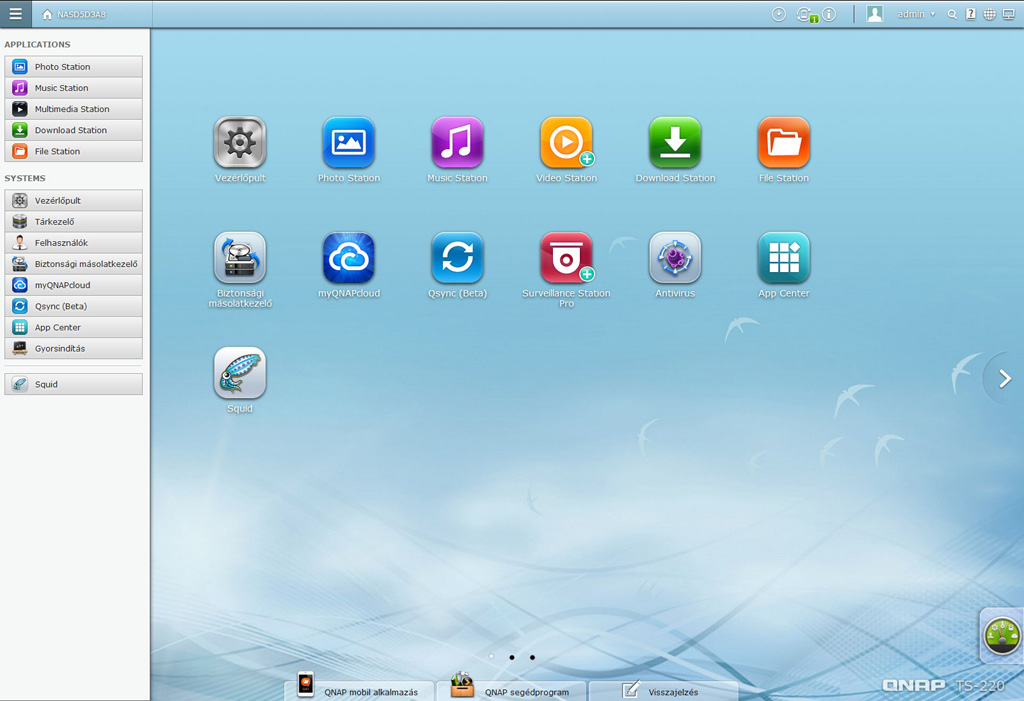Open Biztonsági másolatkezelő desktop icon
1024x701 pixels.
[x=240, y=258]
